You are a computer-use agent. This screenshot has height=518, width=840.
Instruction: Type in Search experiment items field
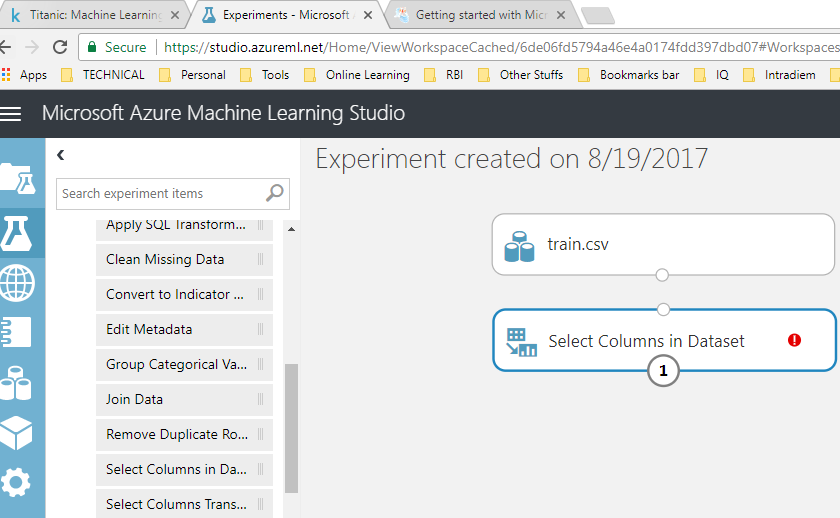pyautogui.click(x=160, y=193)
